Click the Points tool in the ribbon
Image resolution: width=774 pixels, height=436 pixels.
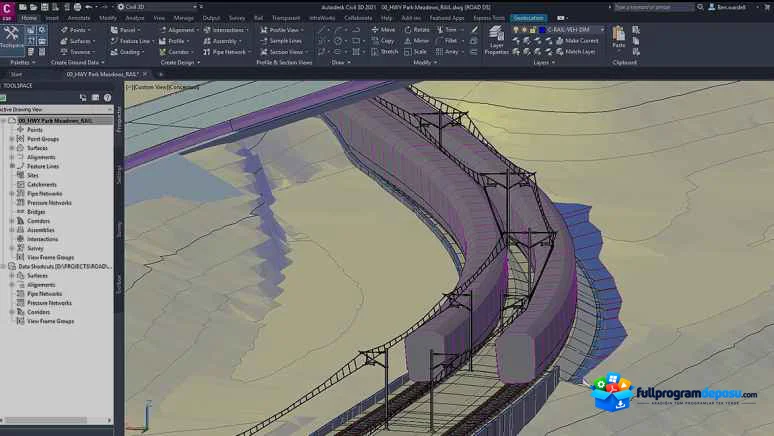(75, 30)
